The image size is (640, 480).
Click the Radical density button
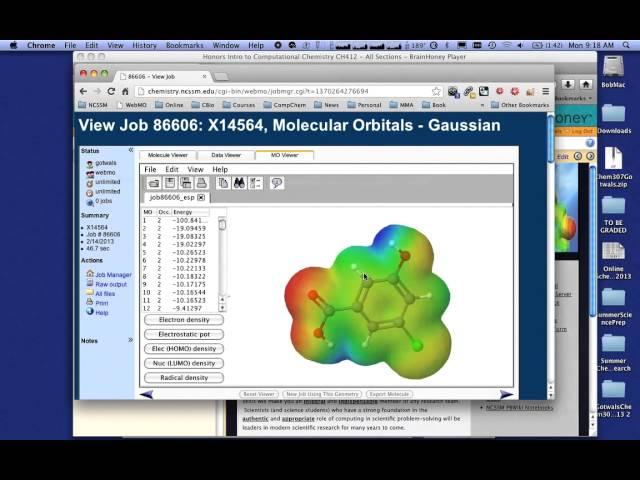(184, 378)
